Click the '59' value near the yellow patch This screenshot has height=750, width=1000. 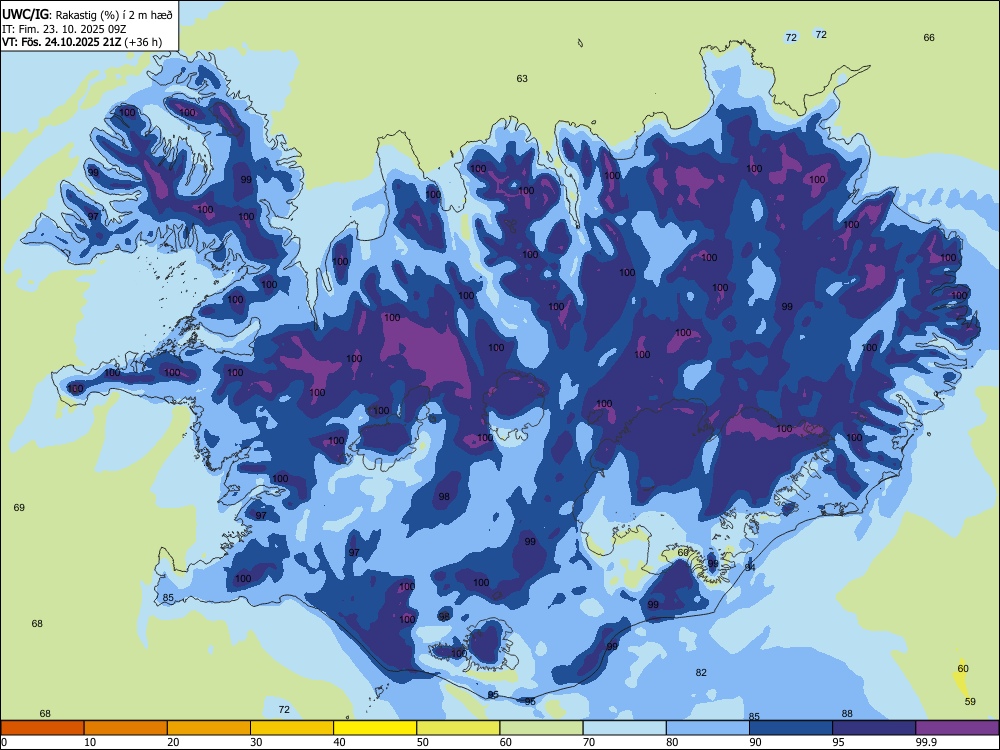(x=970, y=702)
